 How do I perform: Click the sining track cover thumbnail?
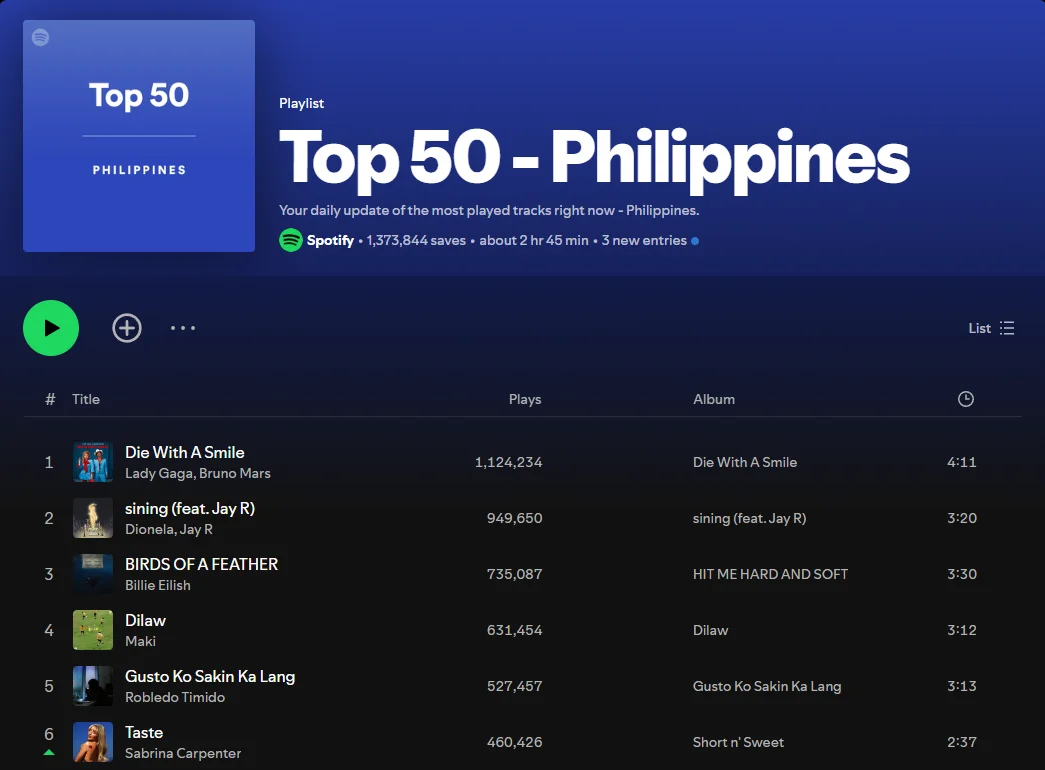tap(93, 518)
